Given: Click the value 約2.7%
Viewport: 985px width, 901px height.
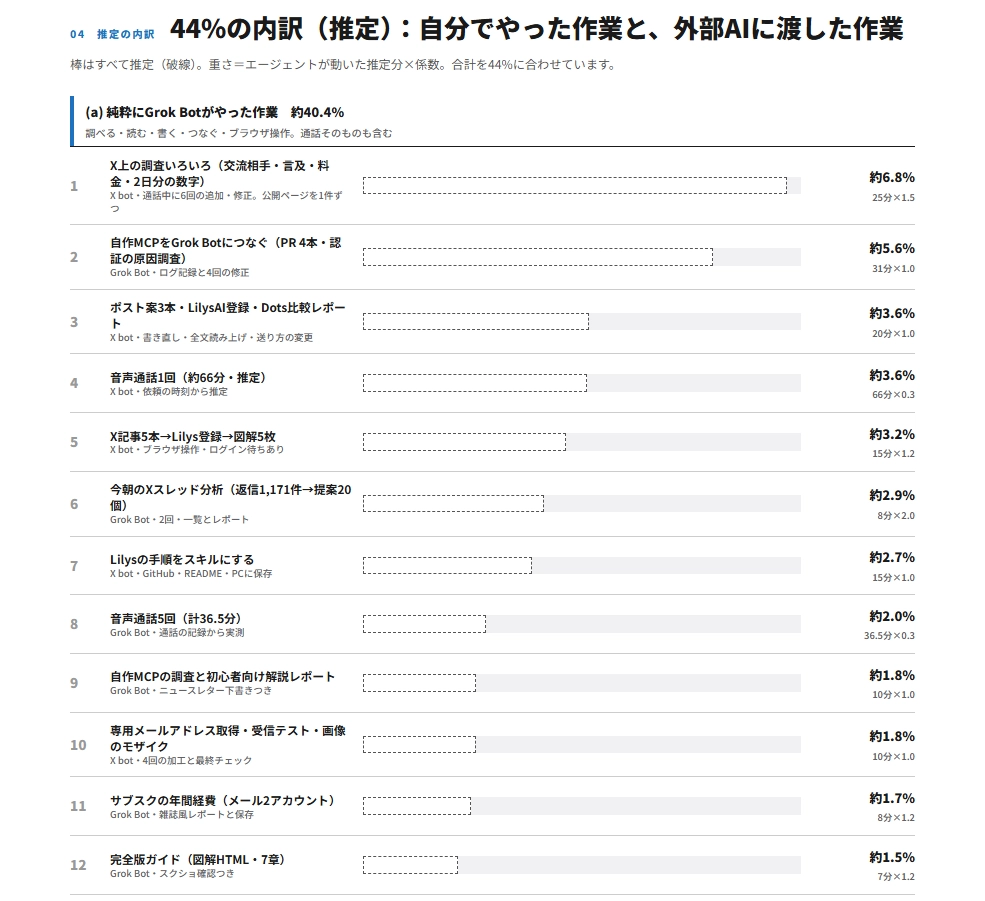Looking at the screenshot, I should [x=892, y=557].
